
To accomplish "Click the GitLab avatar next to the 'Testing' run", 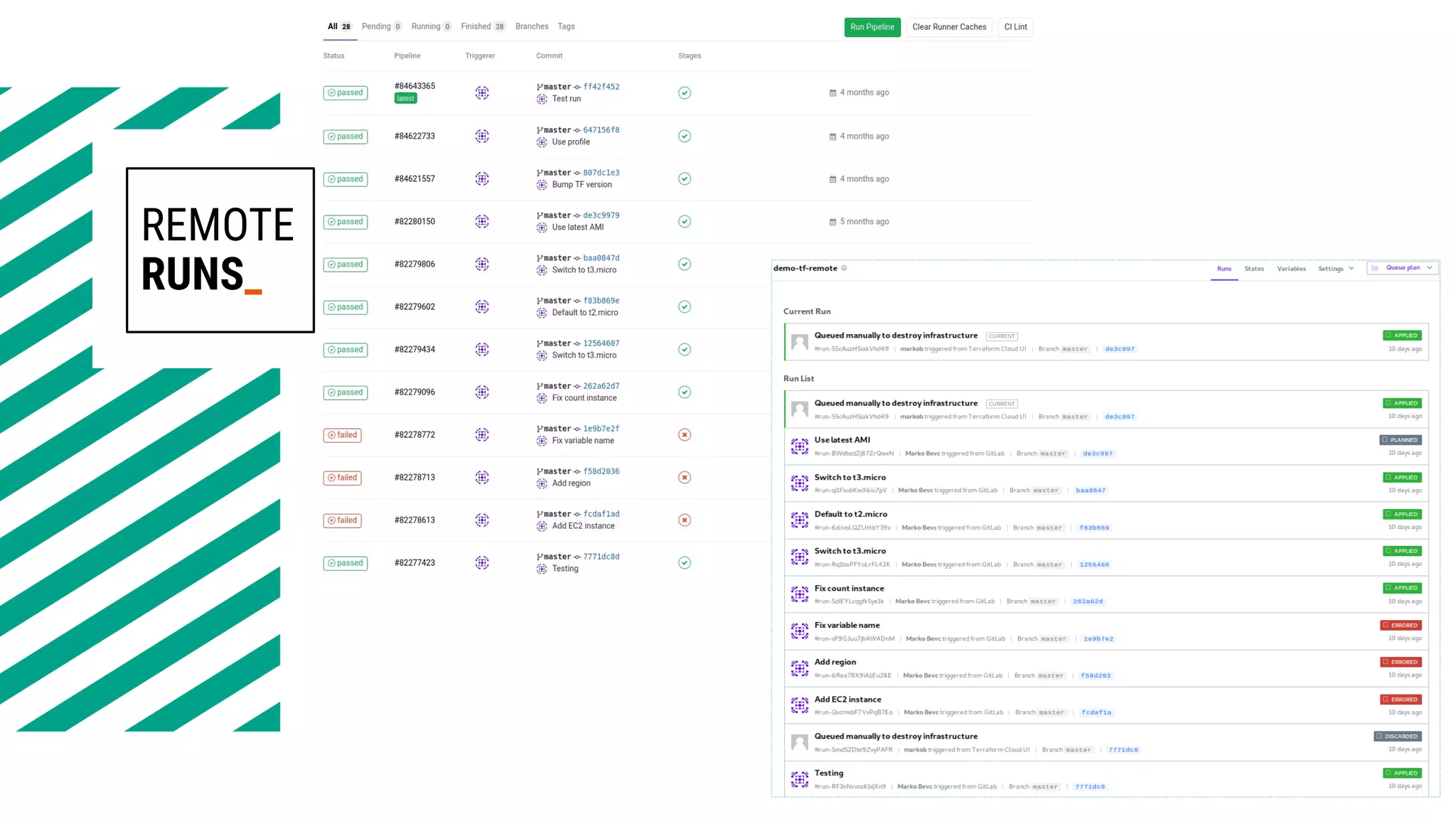I will pos(799,779).
